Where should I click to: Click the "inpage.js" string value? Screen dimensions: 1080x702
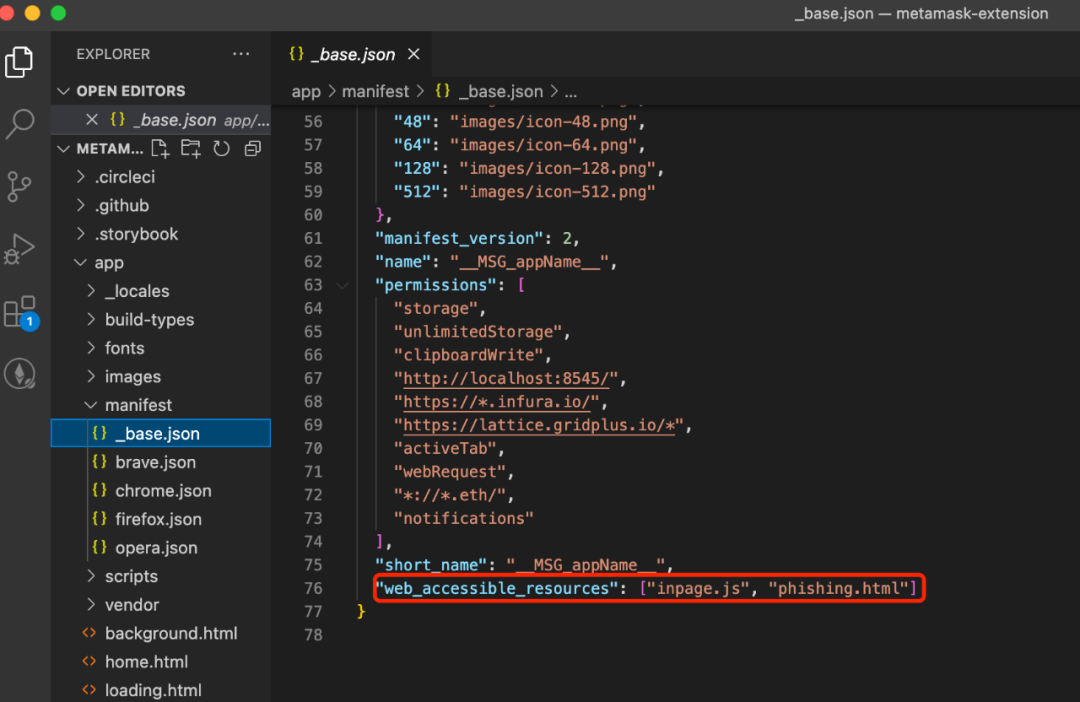point(698,588)
